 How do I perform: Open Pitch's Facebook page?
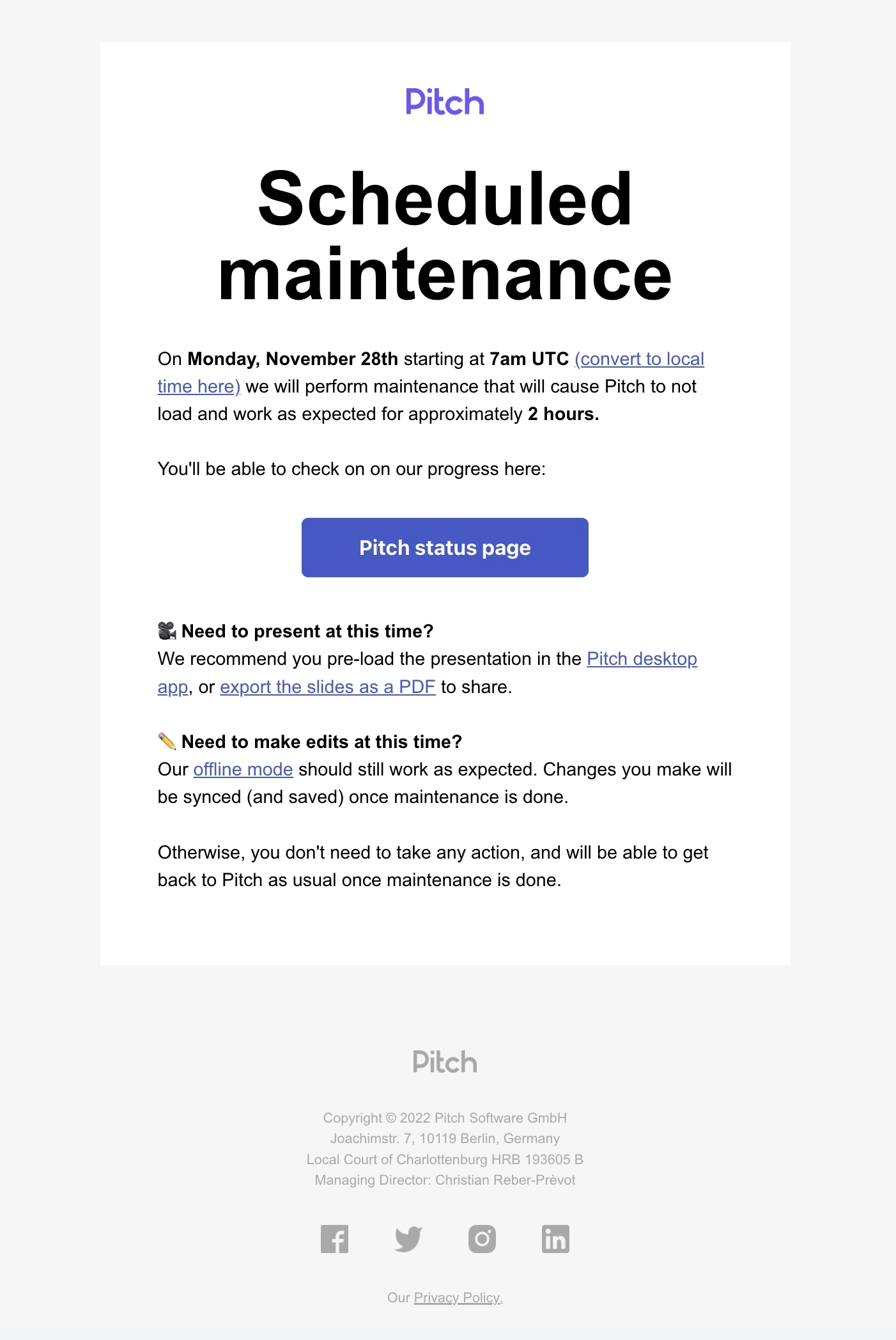[335, 1240]
